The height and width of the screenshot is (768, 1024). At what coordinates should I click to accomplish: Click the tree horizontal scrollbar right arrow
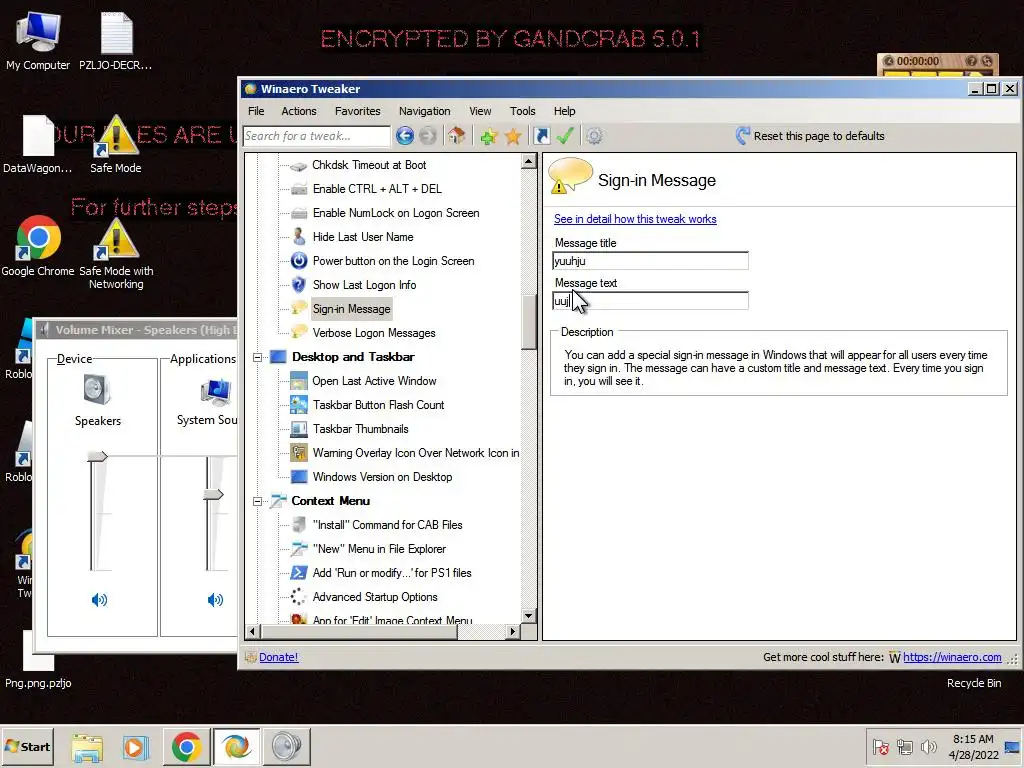point(513,632)
